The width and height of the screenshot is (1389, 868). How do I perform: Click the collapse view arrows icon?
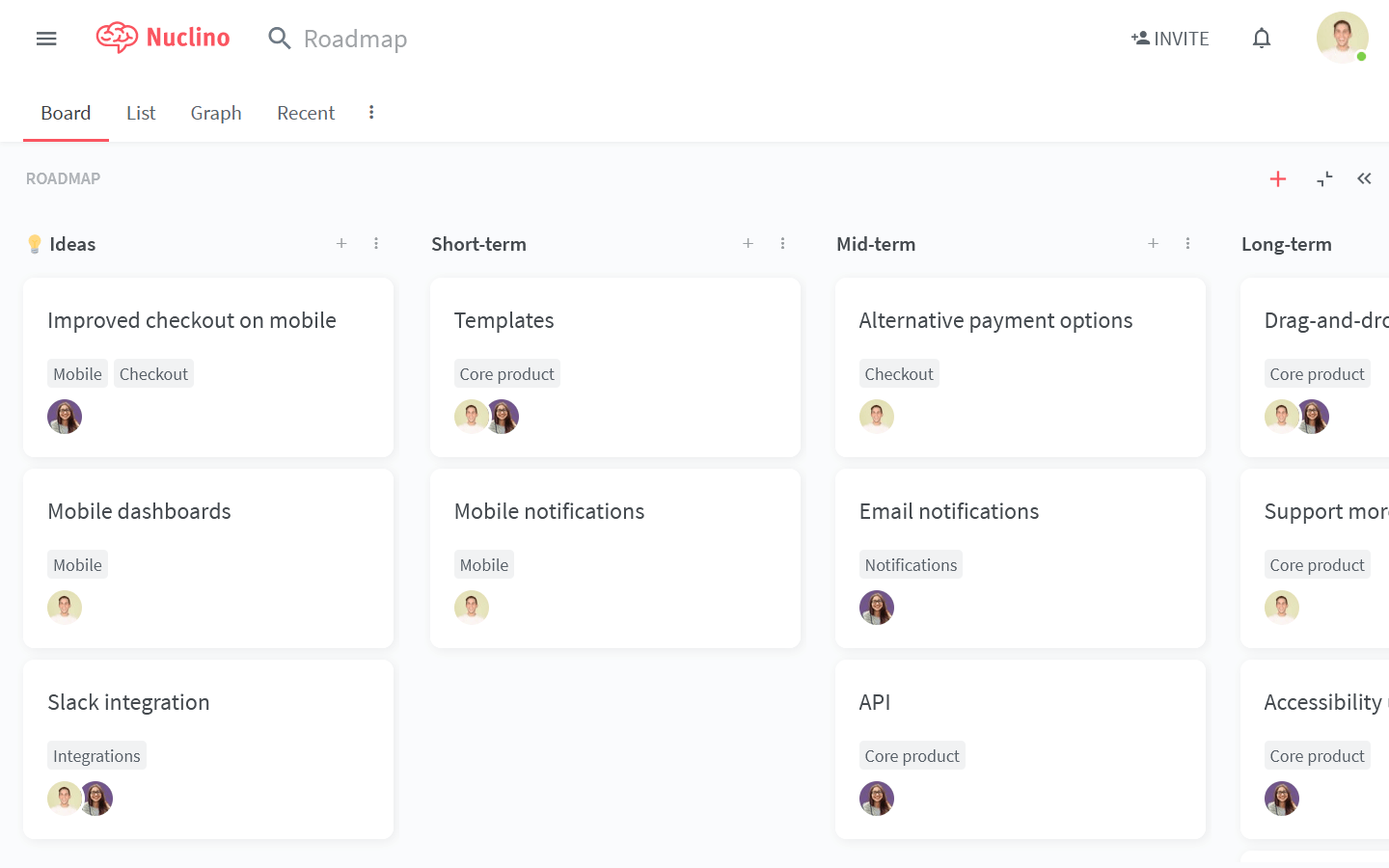point(1324,179)
